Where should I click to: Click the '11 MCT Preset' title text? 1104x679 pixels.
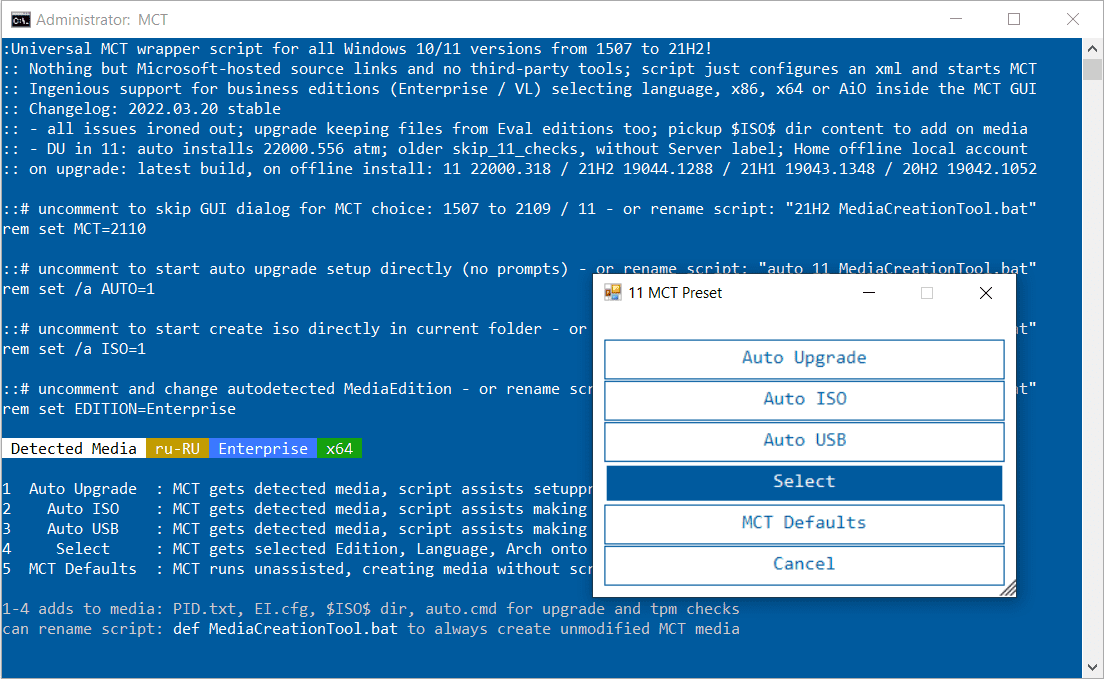675,293
